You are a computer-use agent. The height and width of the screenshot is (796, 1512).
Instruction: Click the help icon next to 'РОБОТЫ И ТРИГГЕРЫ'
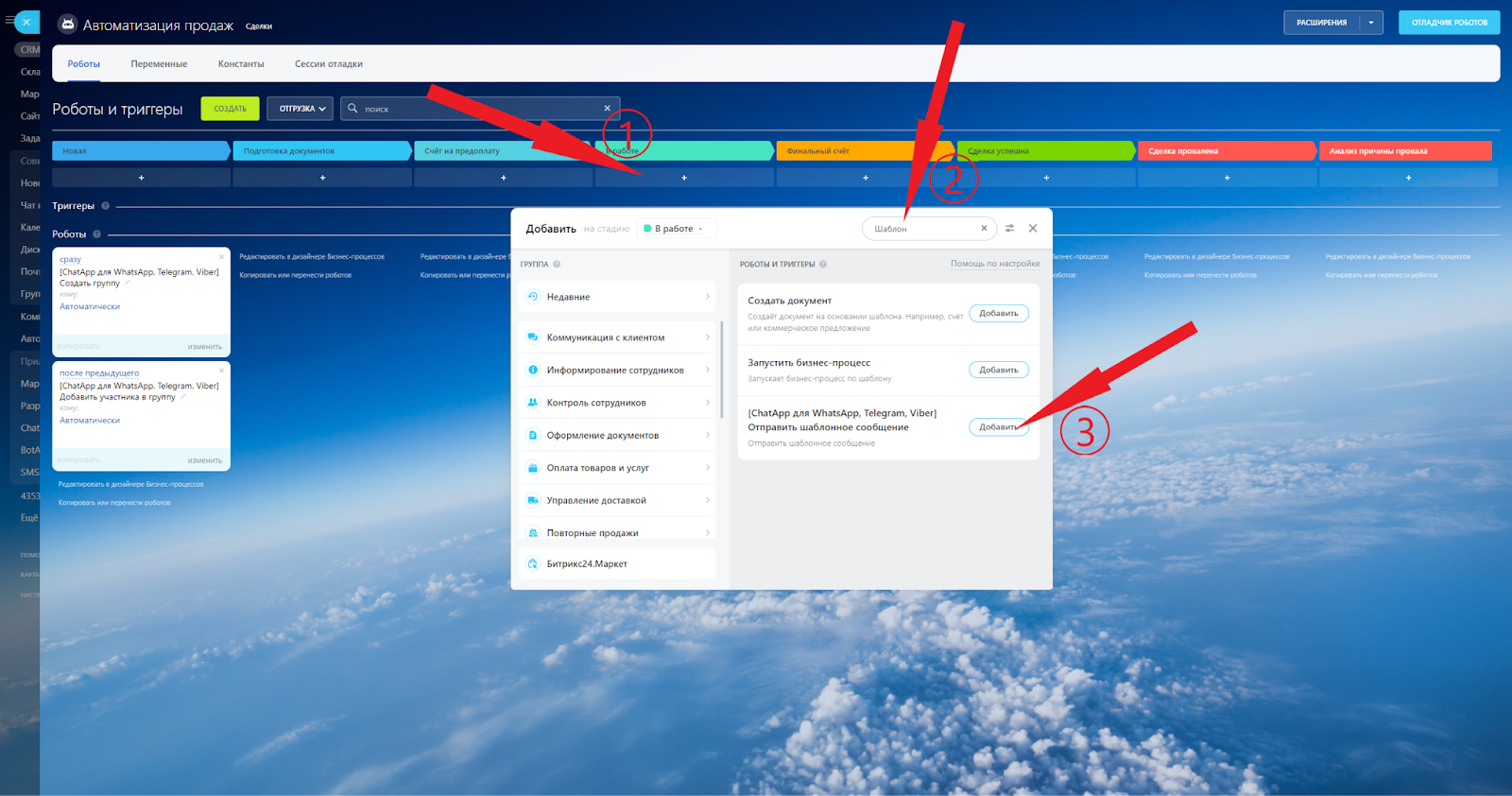tap(823, 265)
